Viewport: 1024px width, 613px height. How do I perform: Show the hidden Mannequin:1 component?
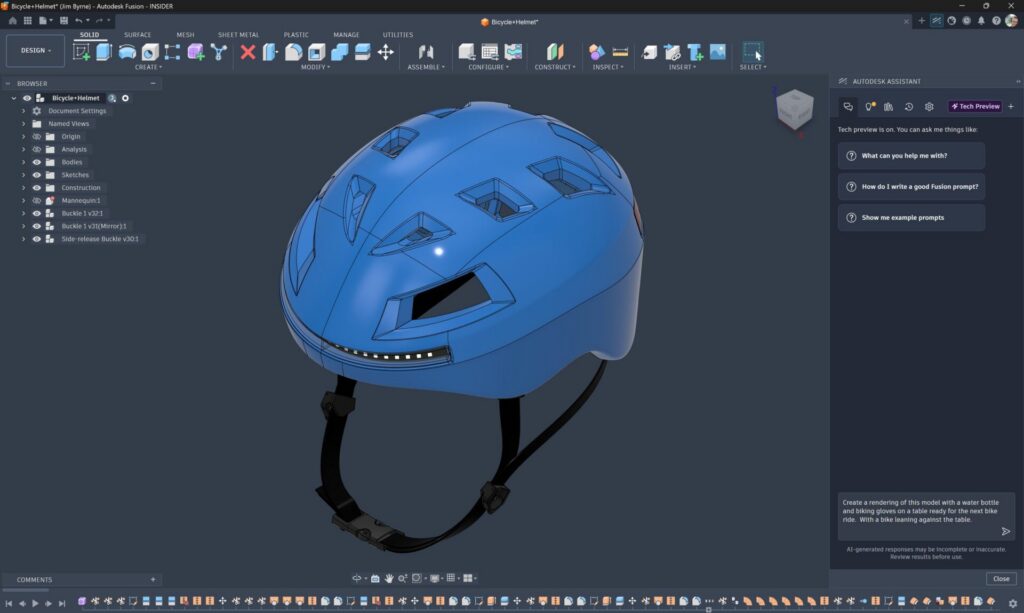coord(37,200)
